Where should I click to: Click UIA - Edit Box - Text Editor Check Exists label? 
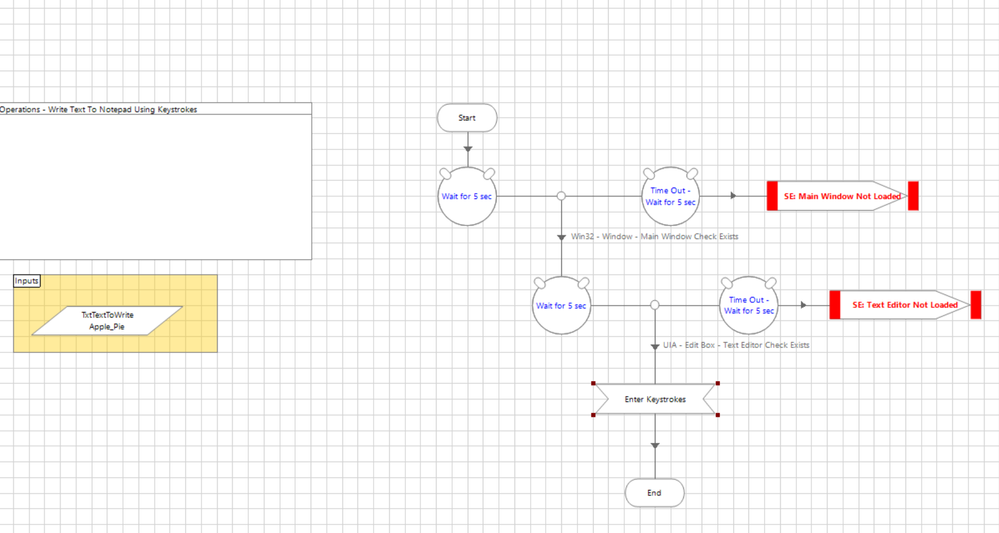(736, 345)
